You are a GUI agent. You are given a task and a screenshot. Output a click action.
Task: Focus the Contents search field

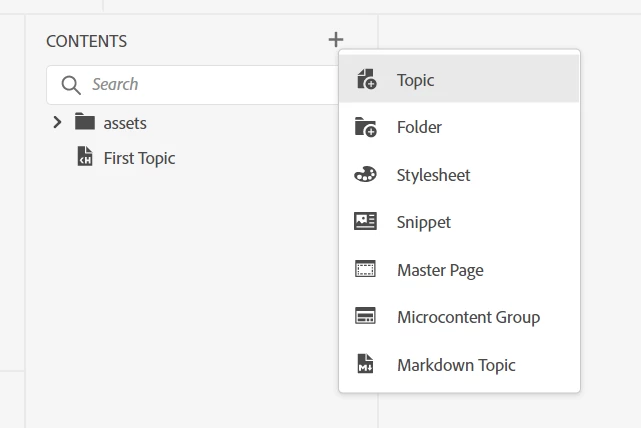(200, 85)
